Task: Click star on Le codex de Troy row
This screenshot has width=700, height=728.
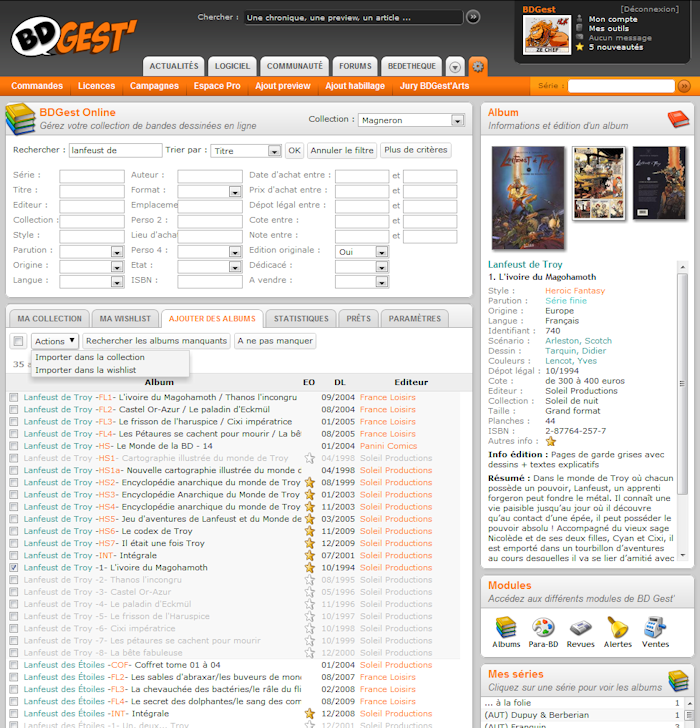Action: pos(310,531)
